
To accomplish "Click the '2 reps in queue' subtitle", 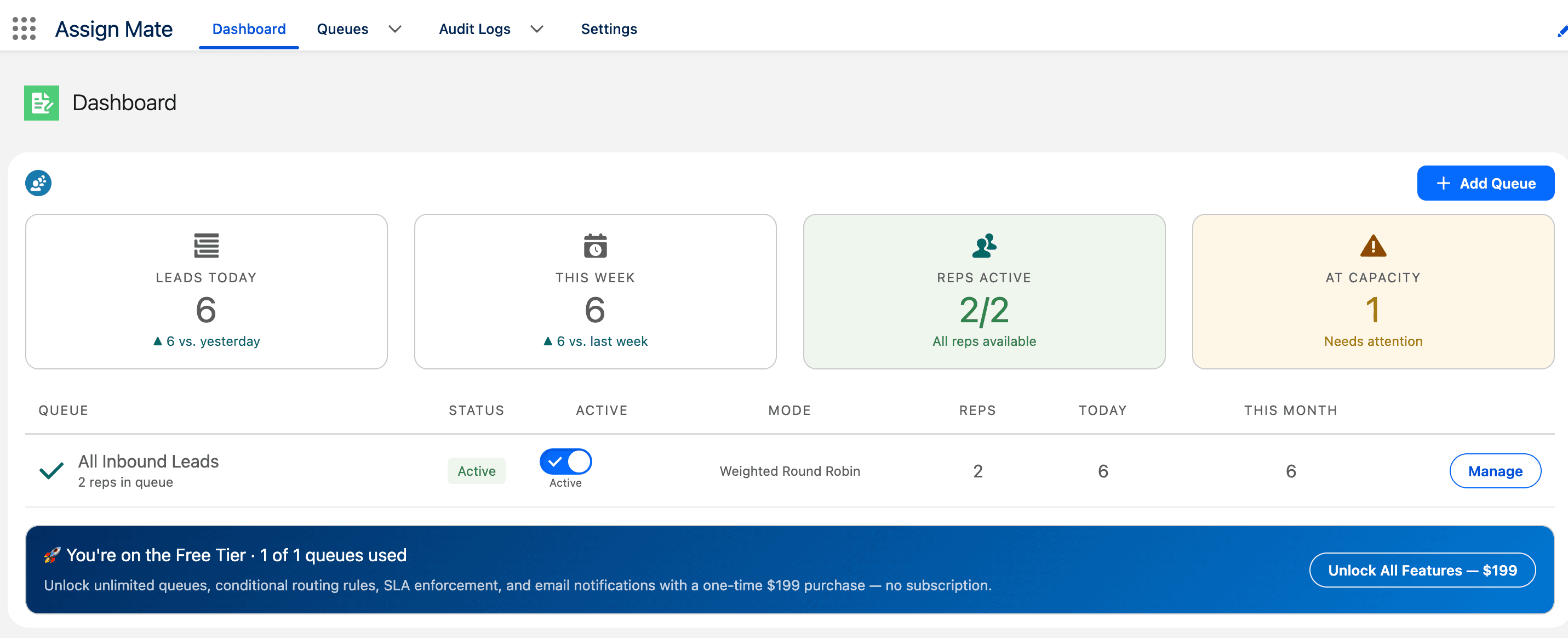I will click(125, 482).
